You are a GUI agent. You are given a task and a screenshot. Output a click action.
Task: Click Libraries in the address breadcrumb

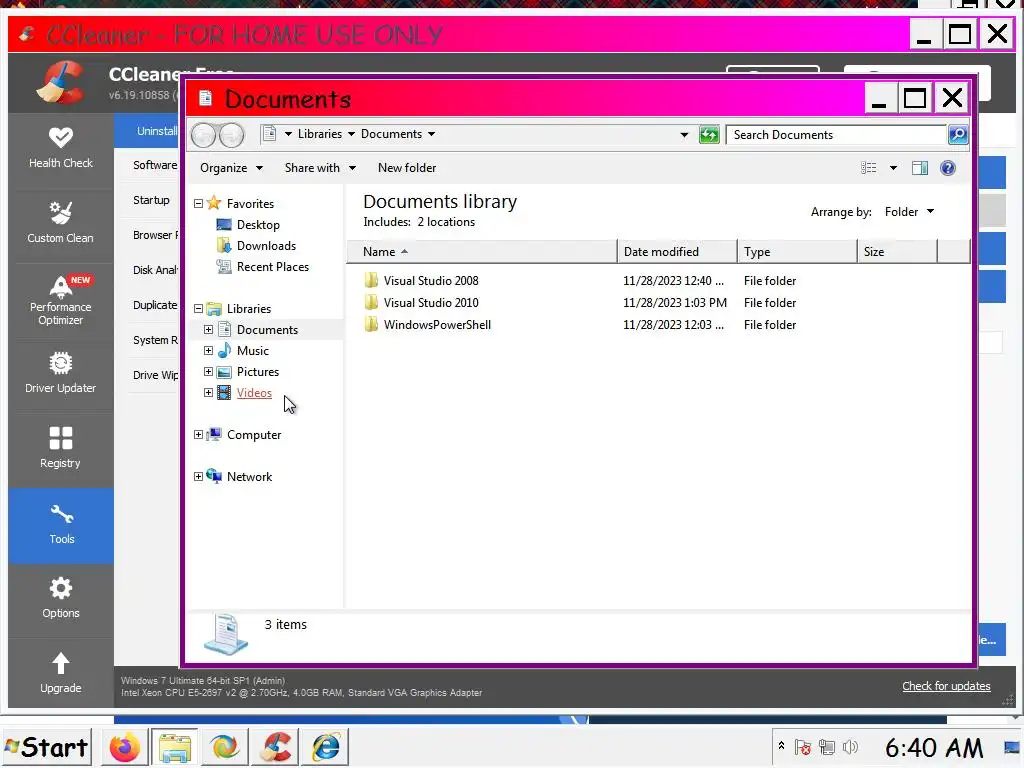pyautogui.click(x=319, y=134)
